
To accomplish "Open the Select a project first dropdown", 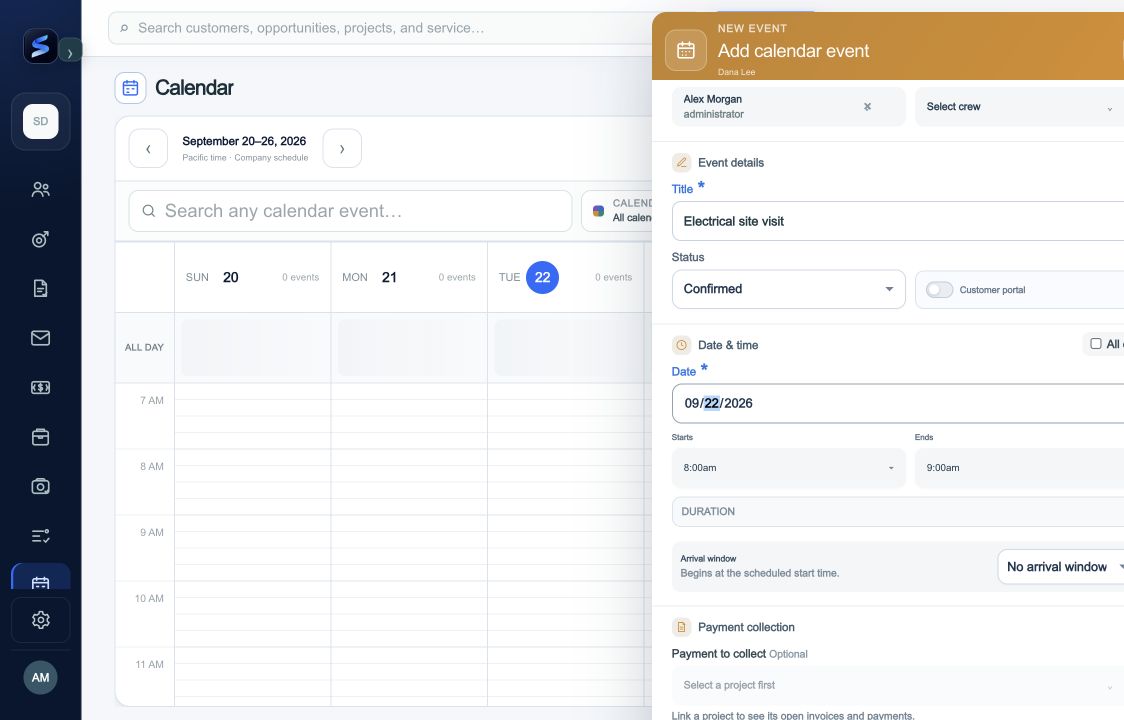I will click(x=897, y=685).
